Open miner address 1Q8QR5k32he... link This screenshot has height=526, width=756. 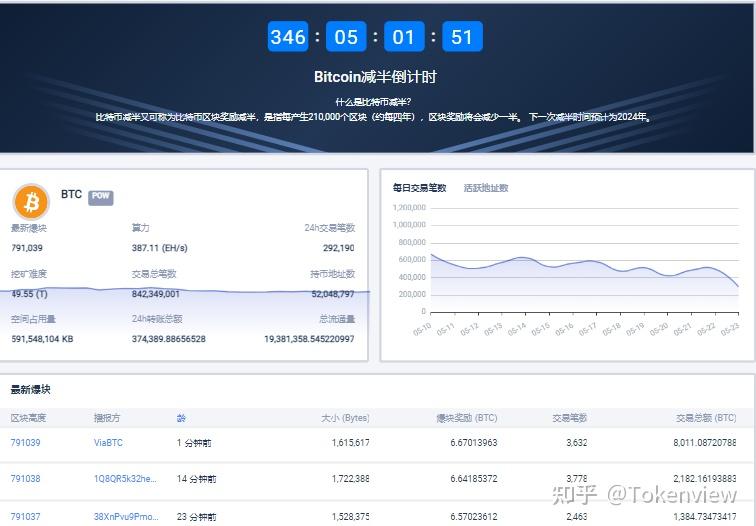(125, 479)
